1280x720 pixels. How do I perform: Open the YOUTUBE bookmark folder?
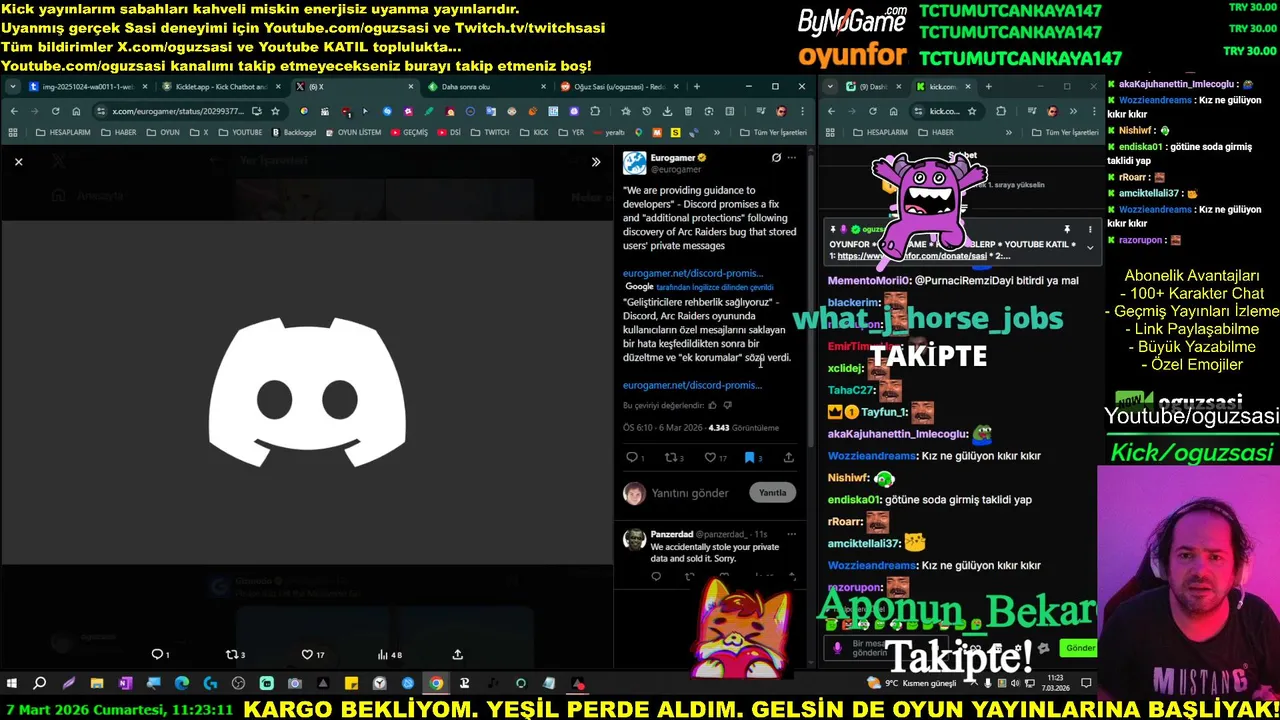[x=240, y=132]
